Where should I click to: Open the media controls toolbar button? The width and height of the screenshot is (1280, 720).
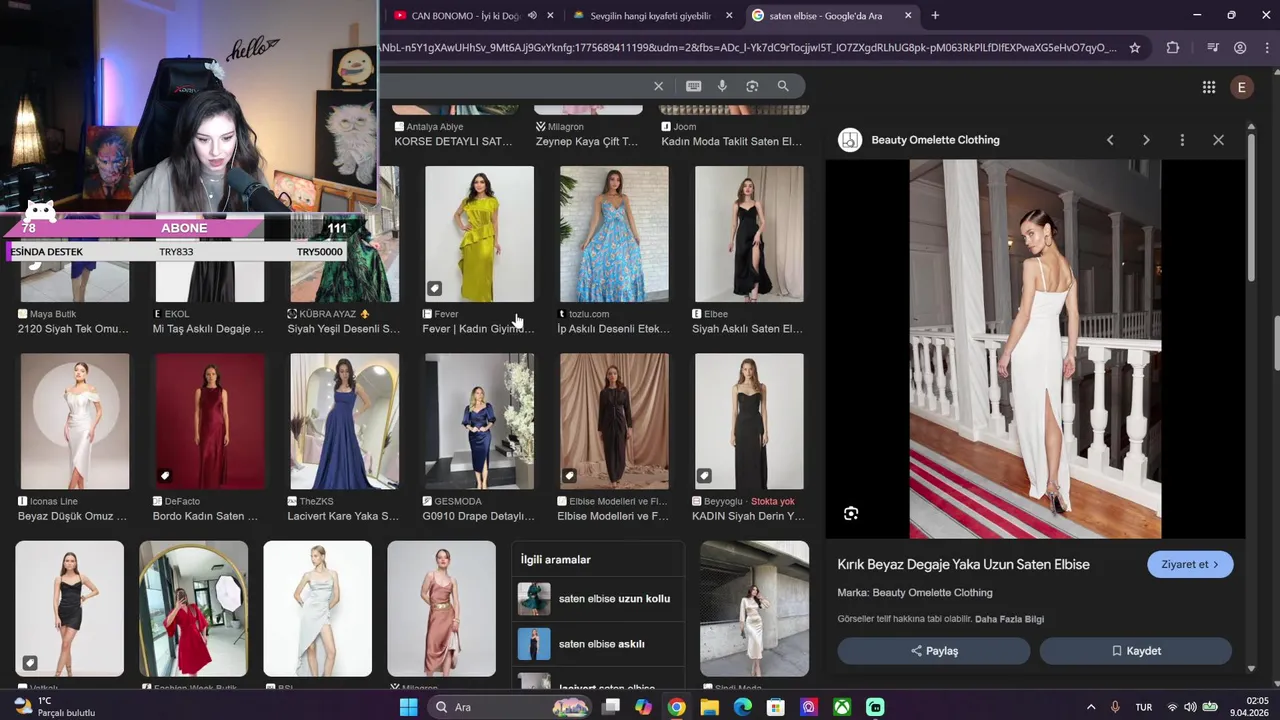click(x=1213, y=48)
